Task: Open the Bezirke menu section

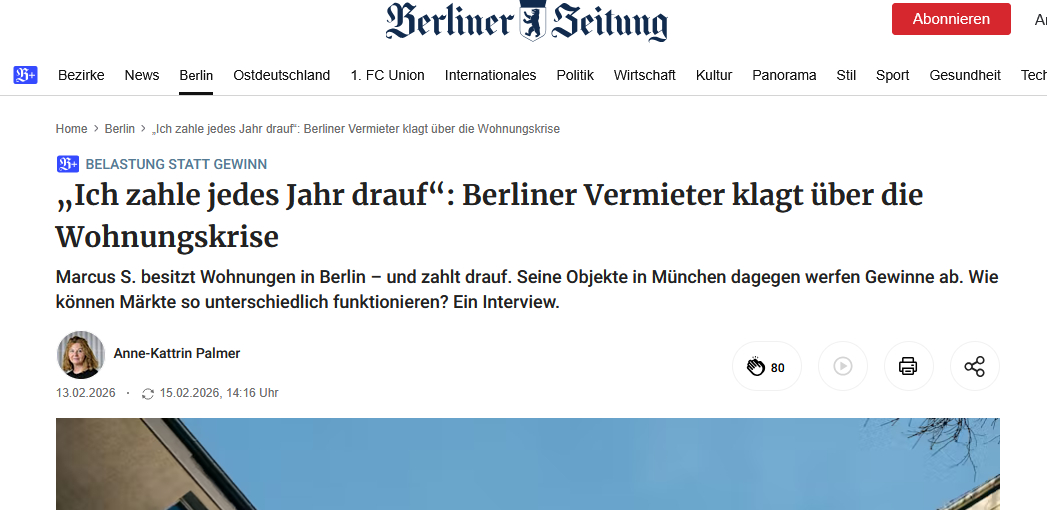Action: [x=81, y=75]
